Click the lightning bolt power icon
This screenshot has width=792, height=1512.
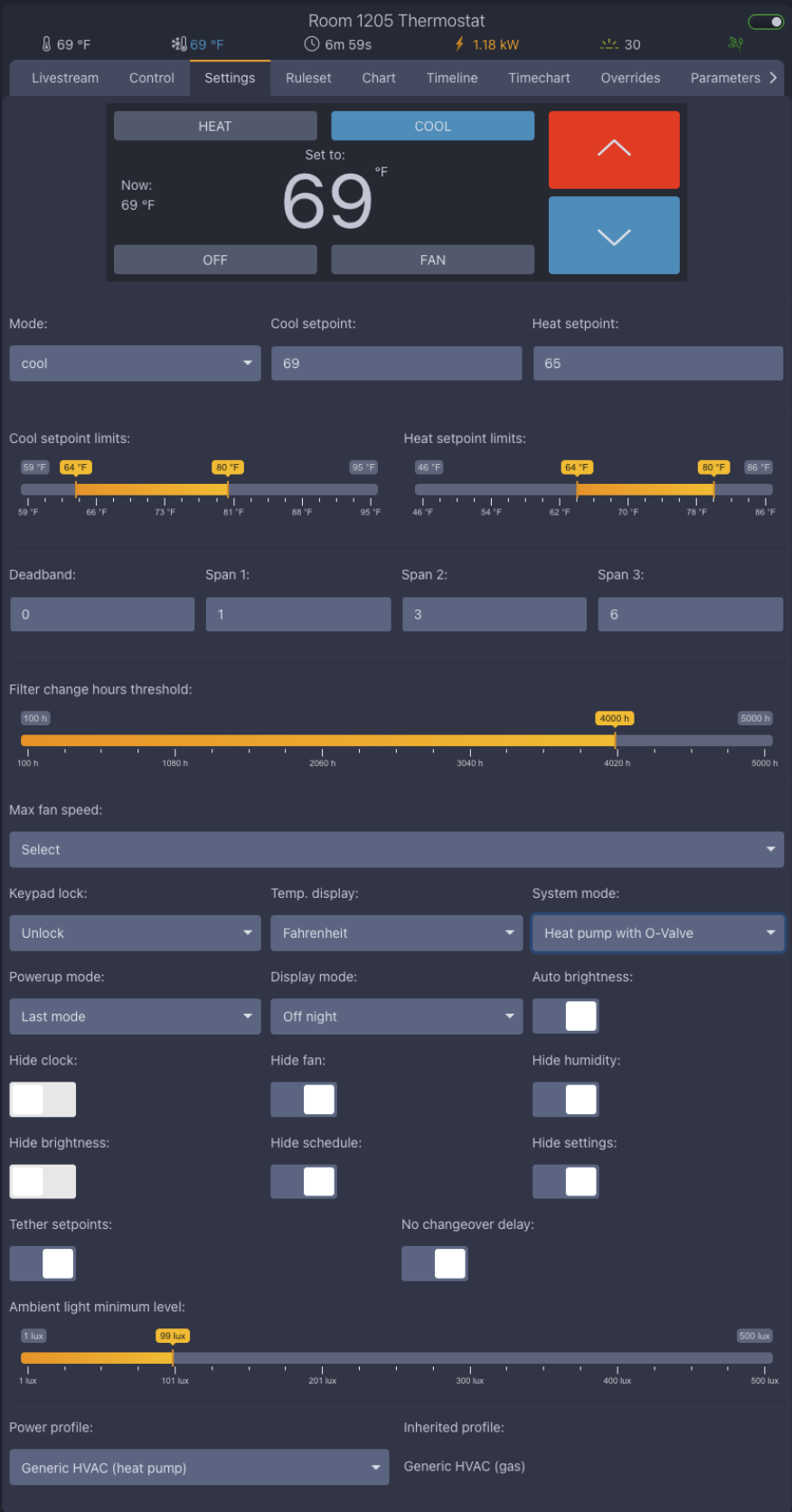pyautogui.click(x=459, y=44)
